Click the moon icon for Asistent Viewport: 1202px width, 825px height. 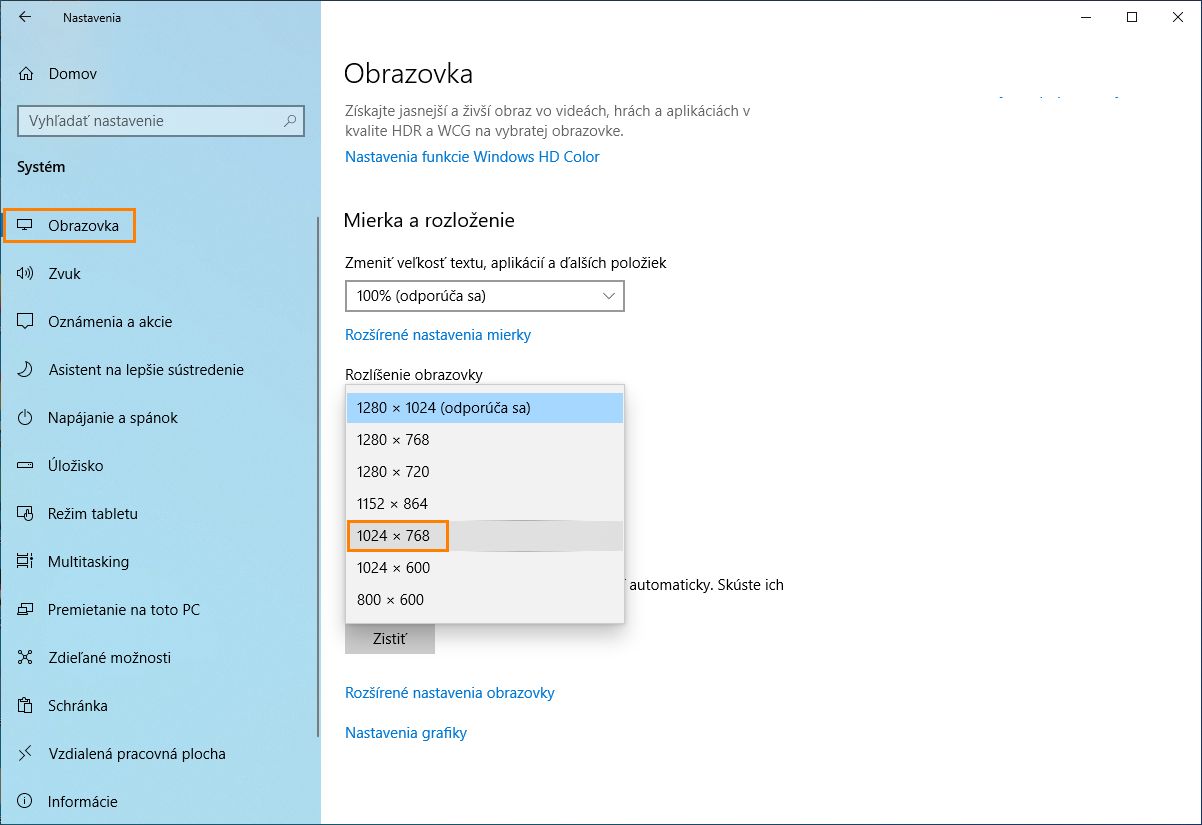click(26, 370)
